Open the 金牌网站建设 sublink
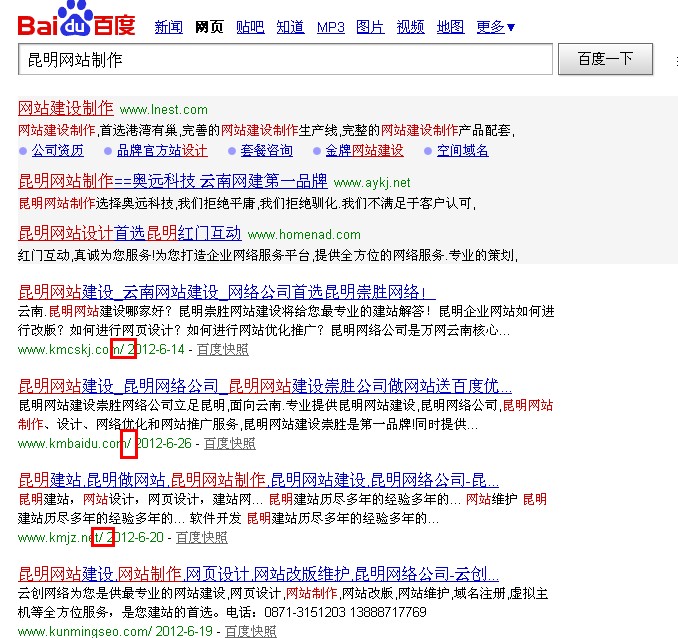The image size is (678, 638). pos(365,151)
